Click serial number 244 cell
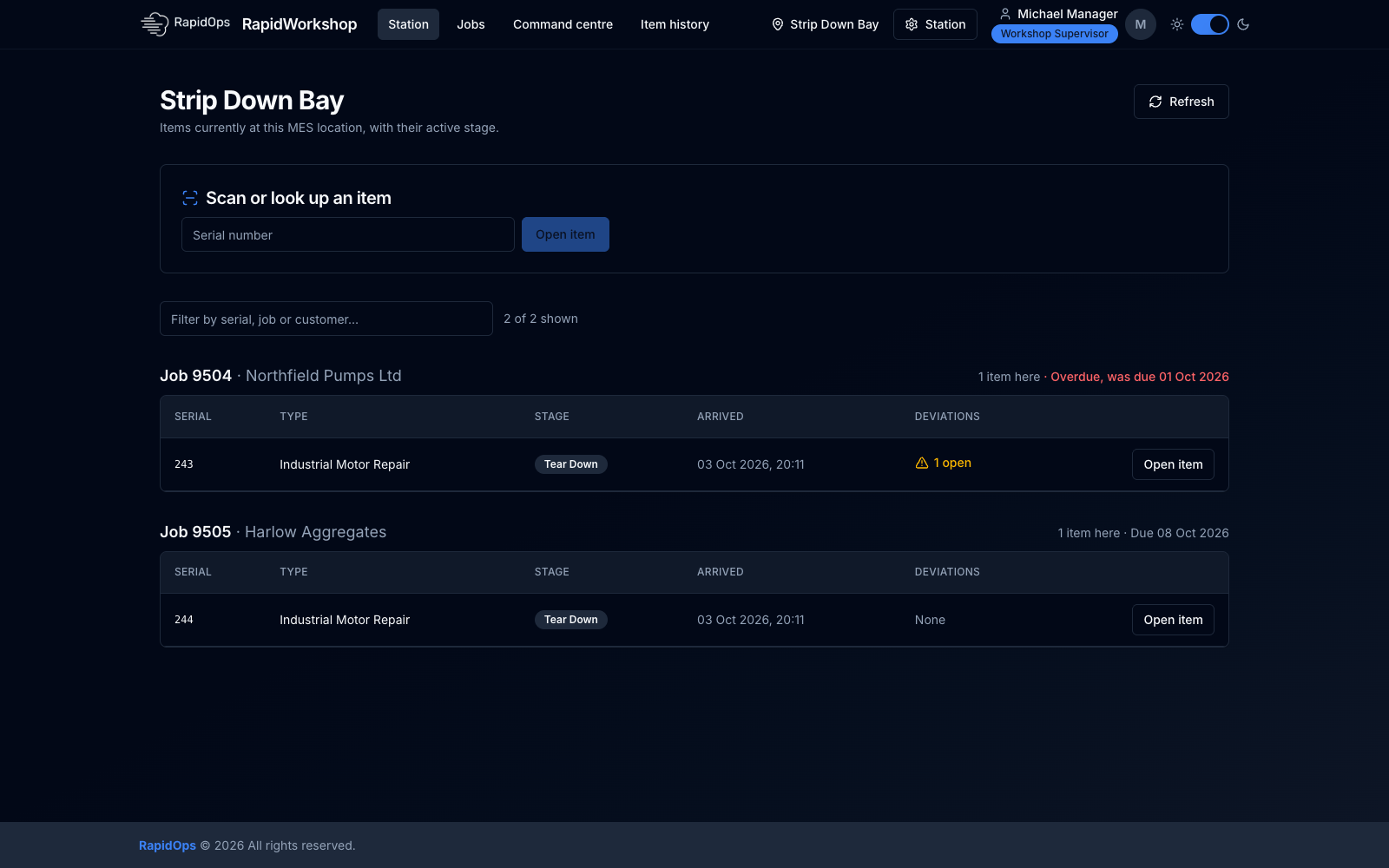The width and height of the screenshot is (1389, 868). click(184, 620)
